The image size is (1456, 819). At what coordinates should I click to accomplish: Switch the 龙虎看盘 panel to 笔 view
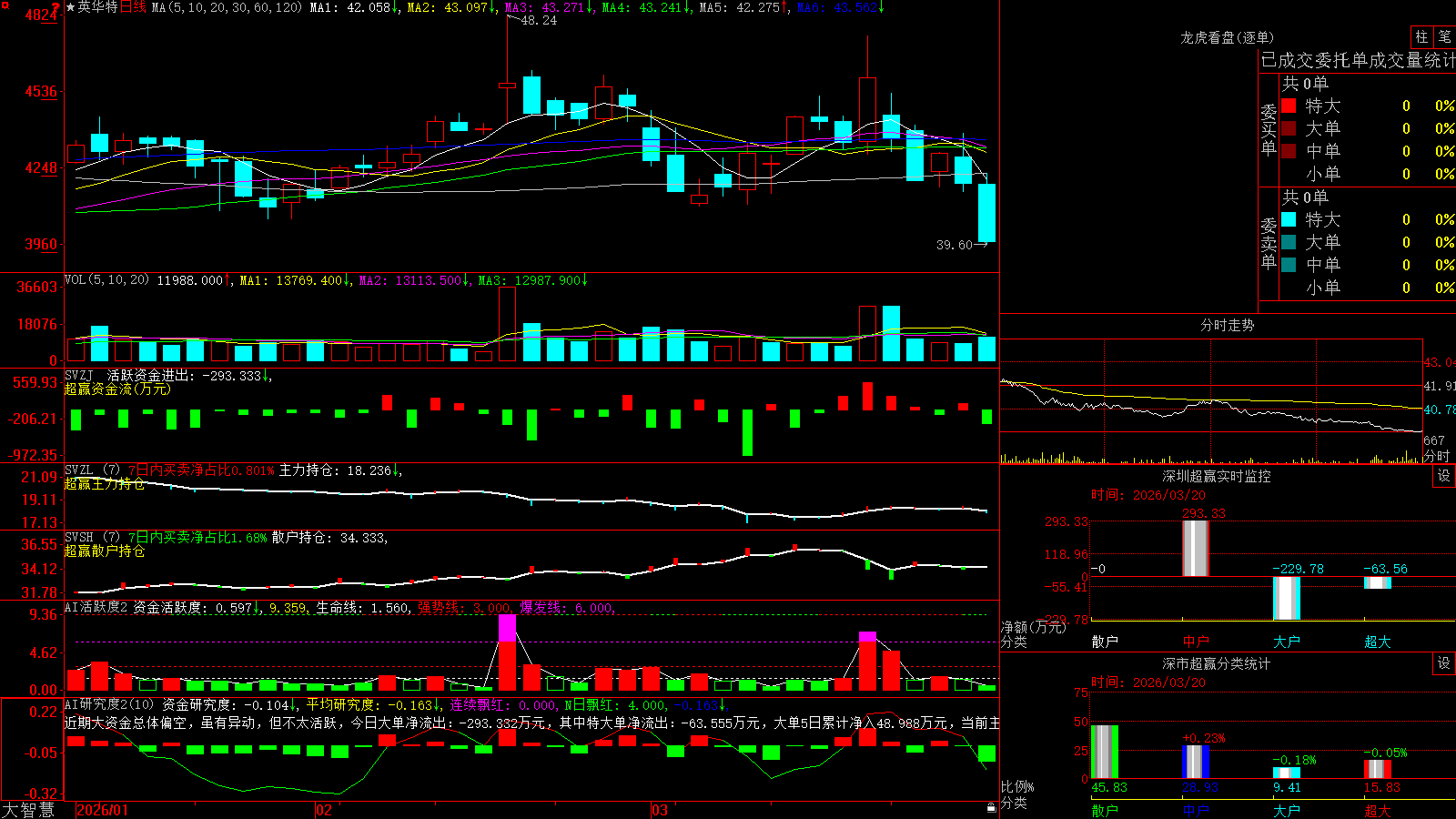pos(1444,36)
